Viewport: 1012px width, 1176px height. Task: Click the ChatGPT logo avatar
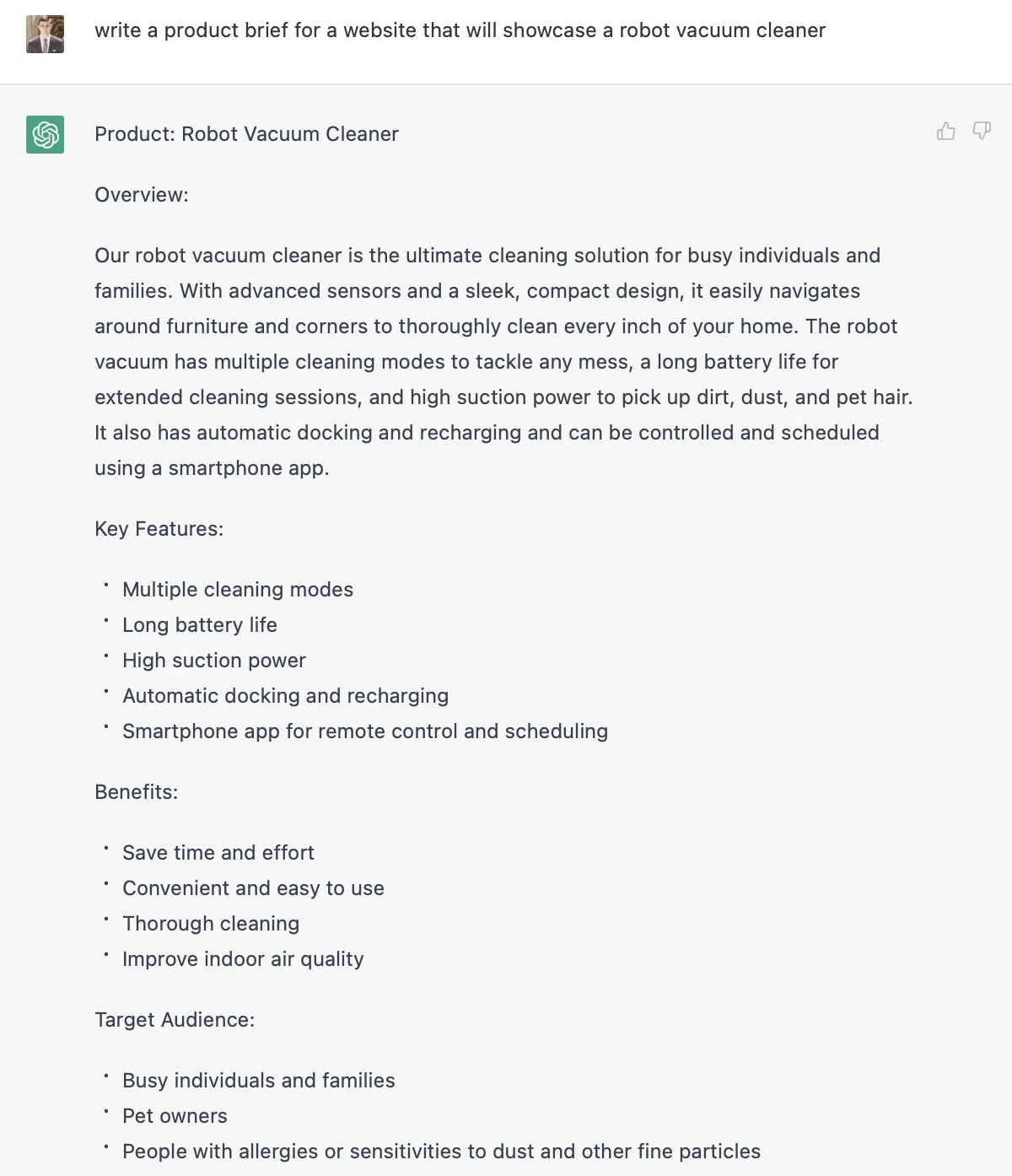pos(45,134)
